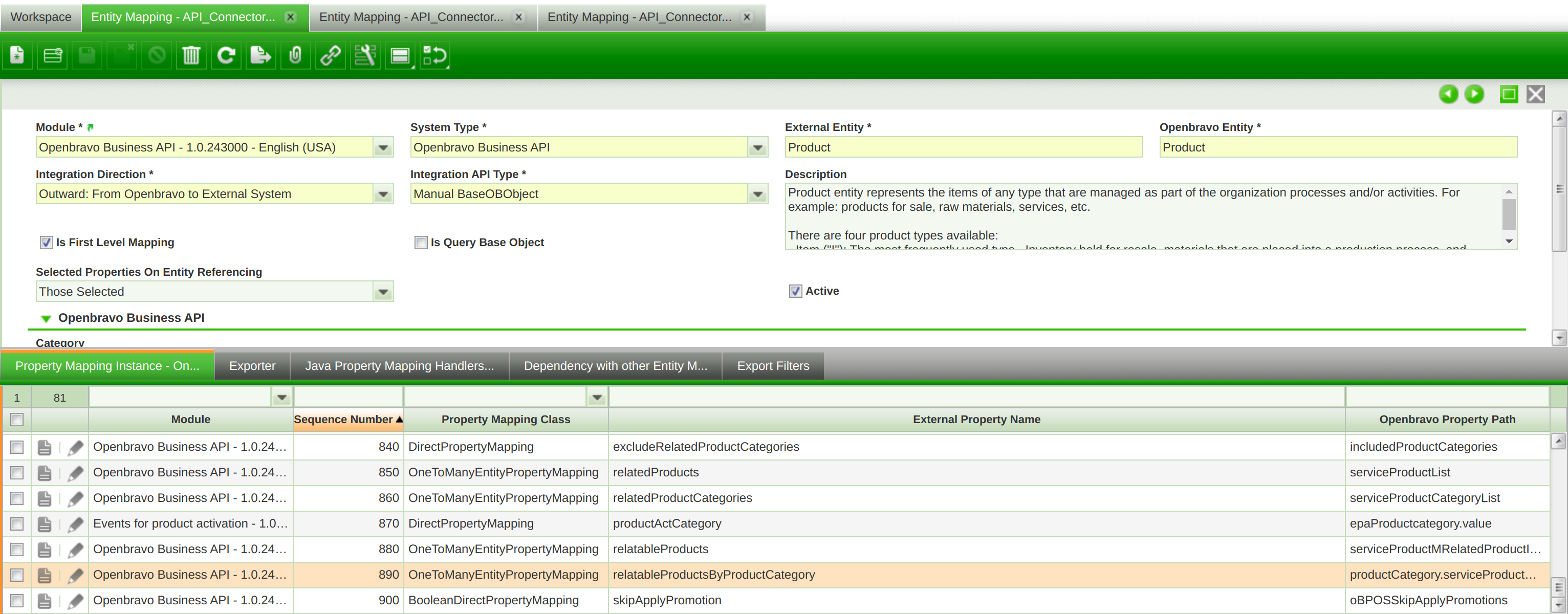Click the External Entity input field
This screenshot has width=1568, height=614.
tap(963, 147)
